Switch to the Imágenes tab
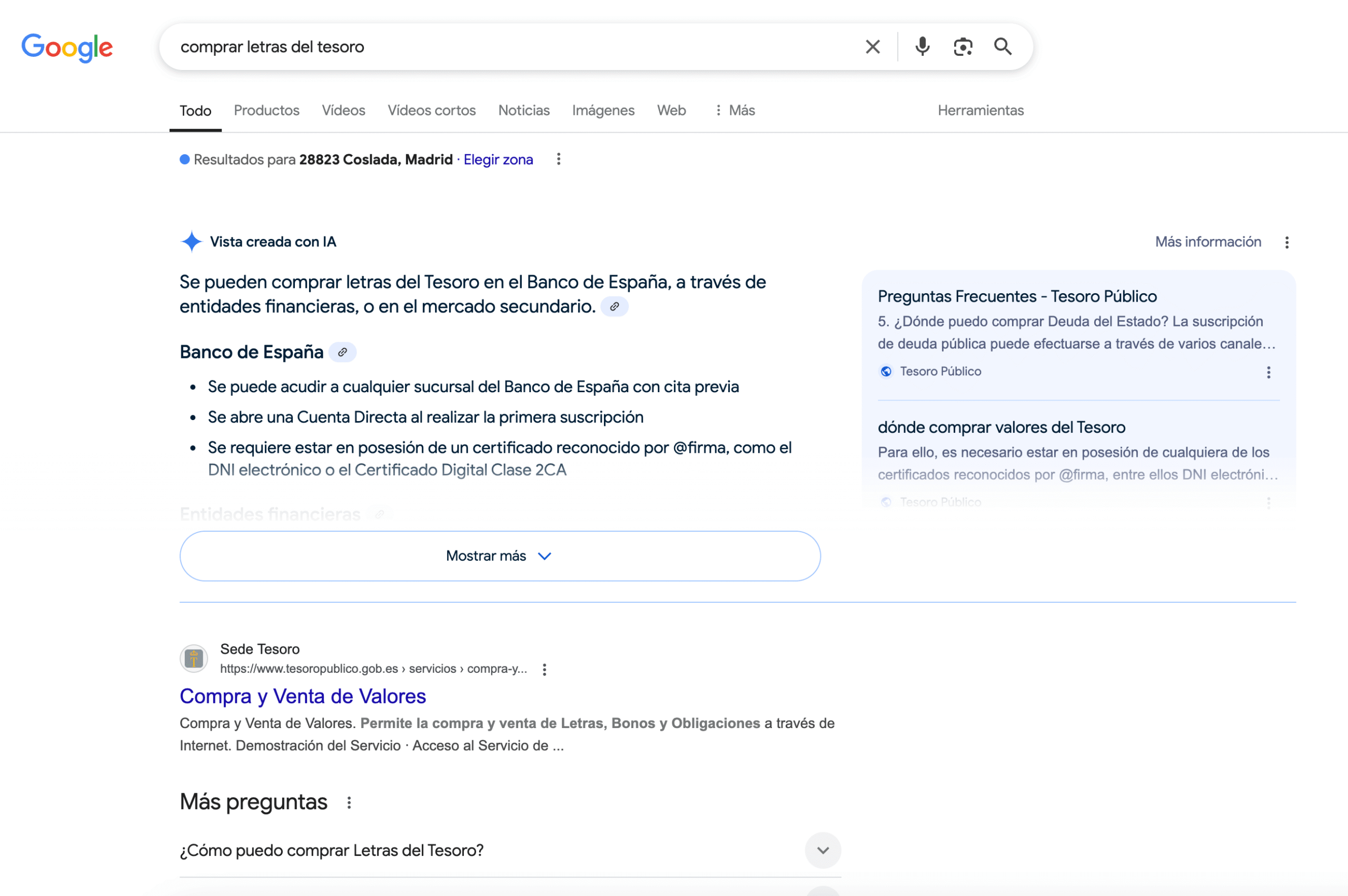This screenshot has width=1348, height=896. [x=603, y=110]
